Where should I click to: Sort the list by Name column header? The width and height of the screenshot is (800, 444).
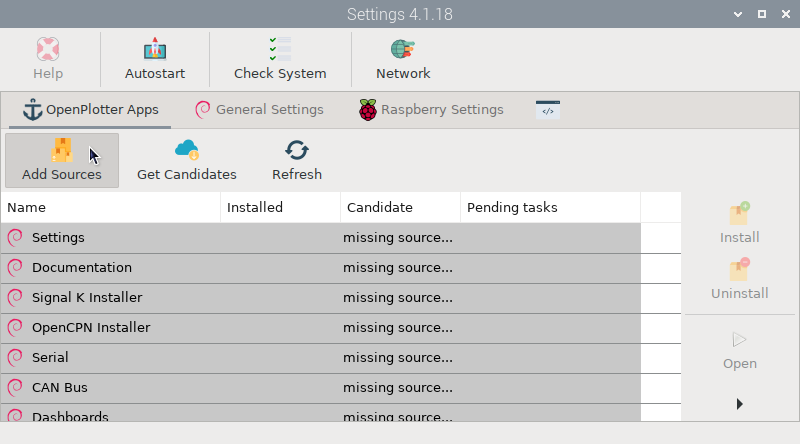110,208
